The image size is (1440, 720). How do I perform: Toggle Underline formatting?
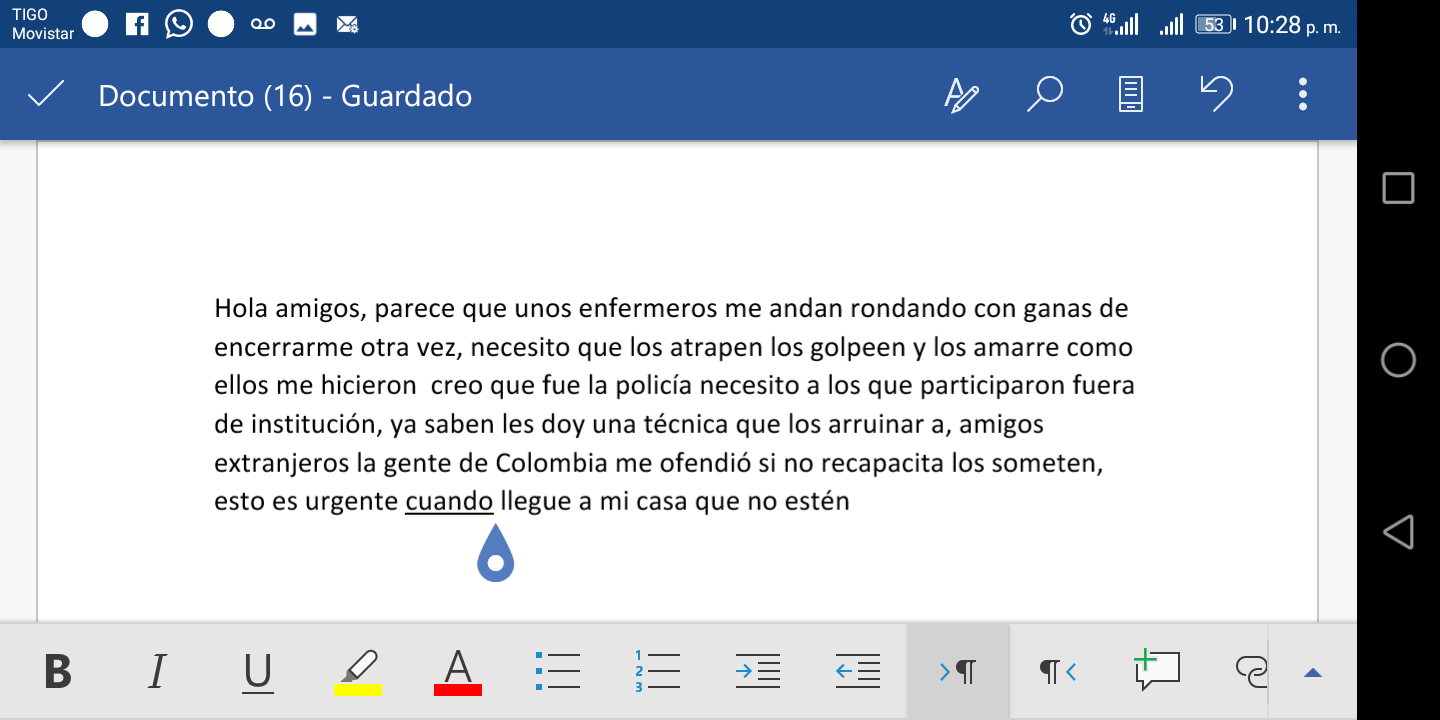click(x=257, y=672)
